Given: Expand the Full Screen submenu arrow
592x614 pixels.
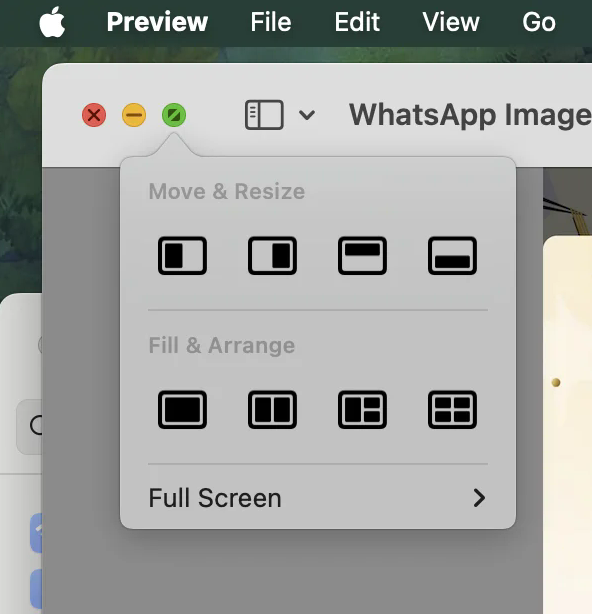Looking at the screenshot, I should point(479,498).
